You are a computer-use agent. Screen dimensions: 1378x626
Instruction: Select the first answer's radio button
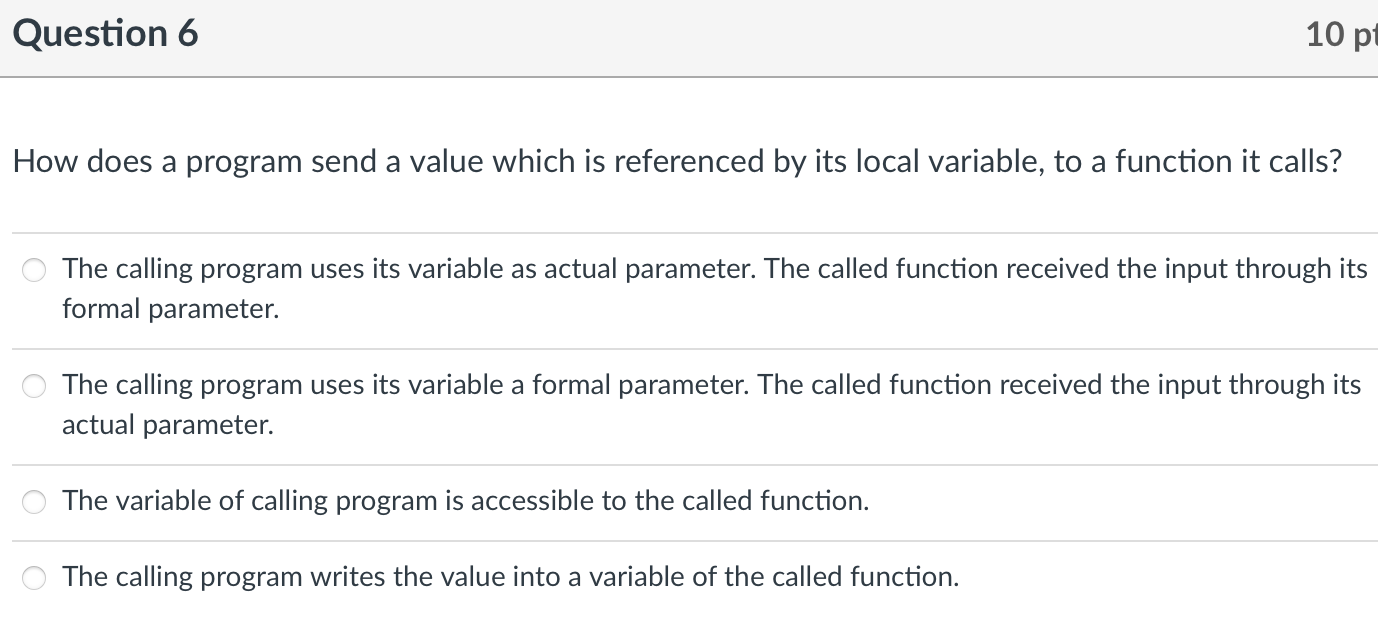click(x=33, y=269)
